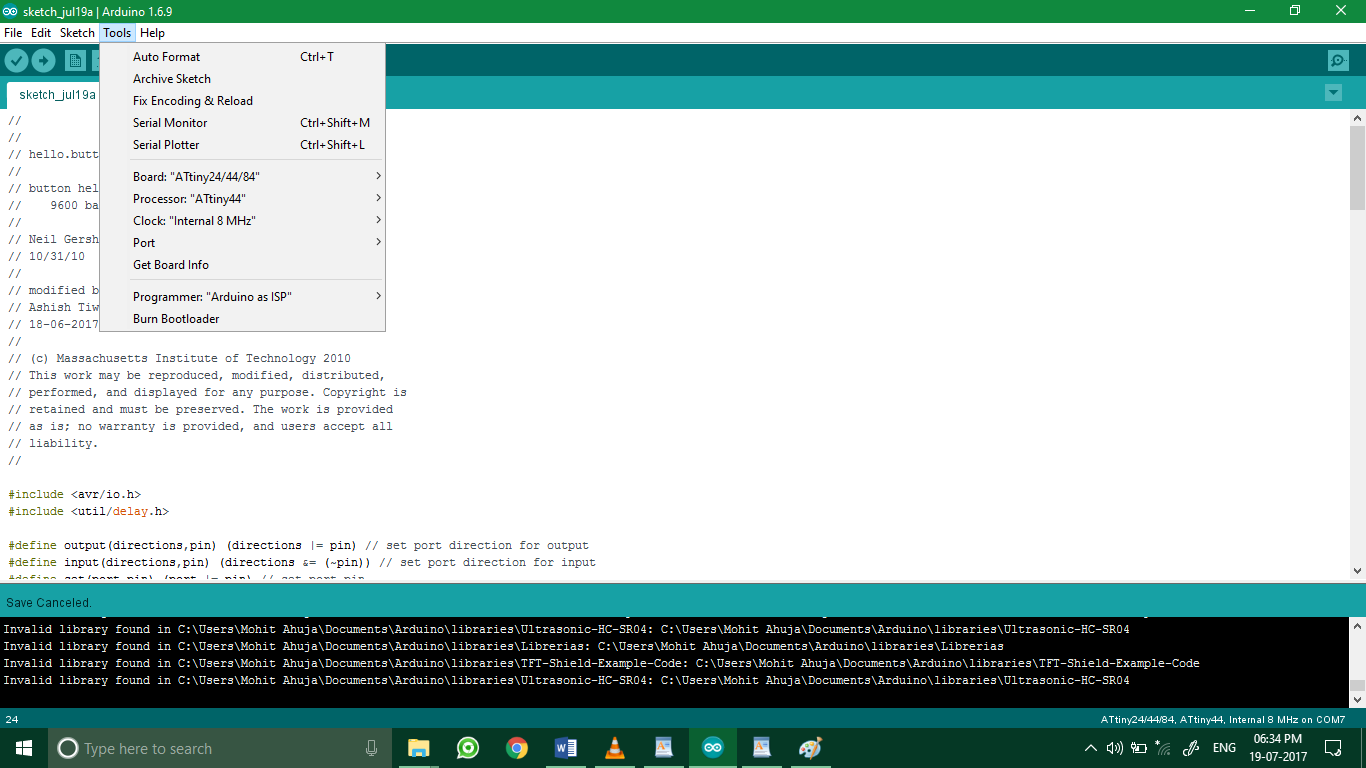Click editor scrollbar down arrow
1366x768 pixels.
1357,570
